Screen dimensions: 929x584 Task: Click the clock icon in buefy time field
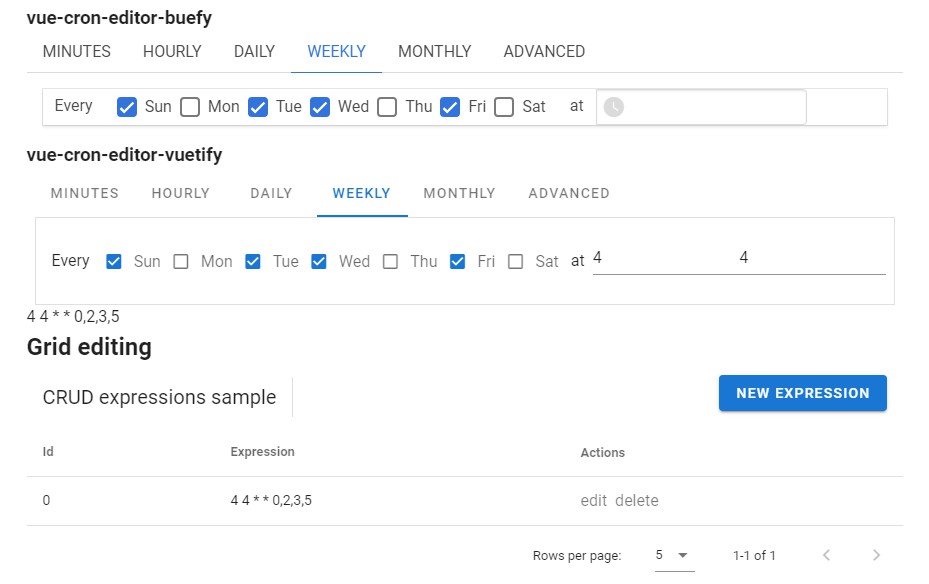(614, 107)
